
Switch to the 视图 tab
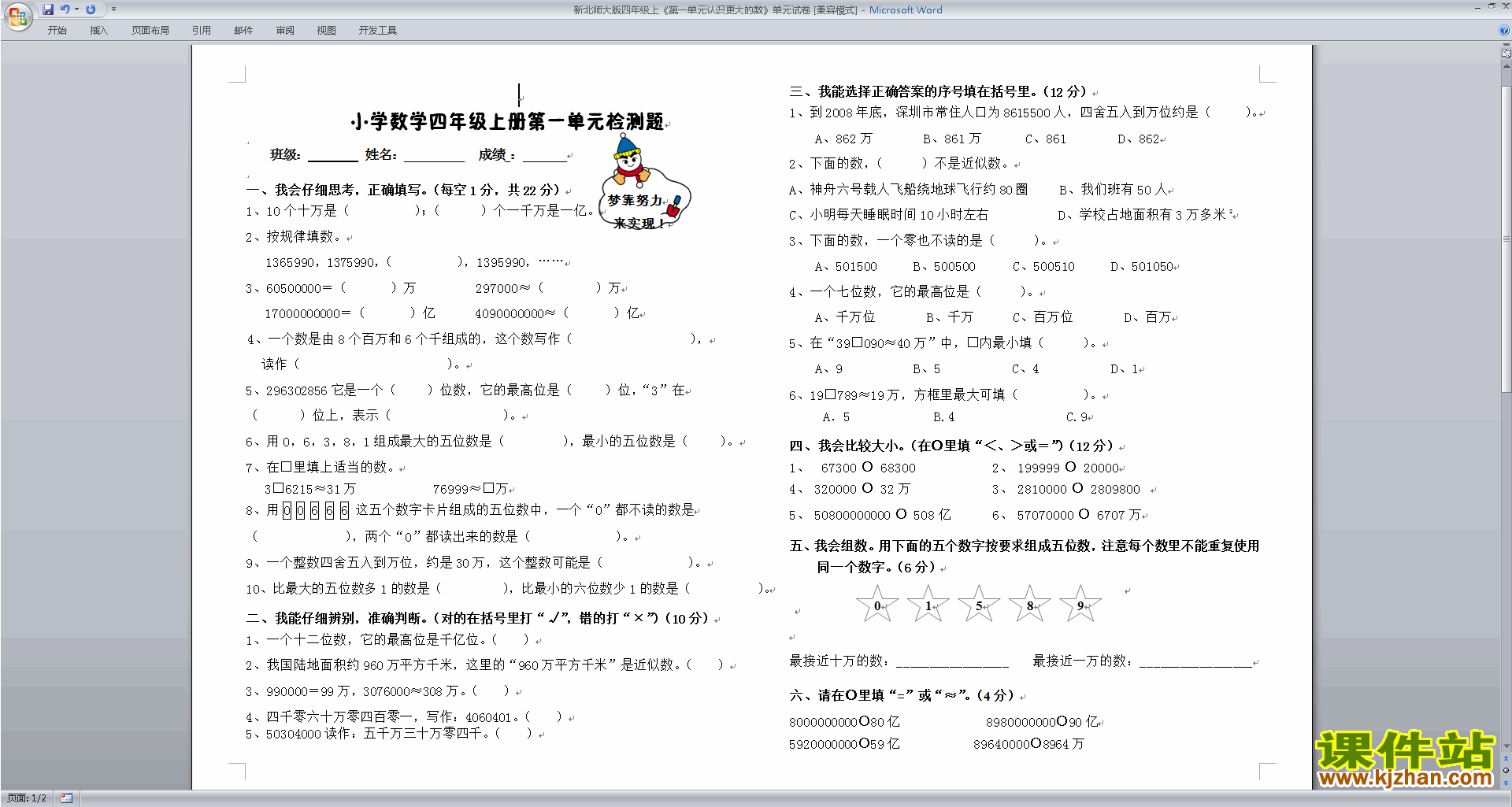[326, 31]
